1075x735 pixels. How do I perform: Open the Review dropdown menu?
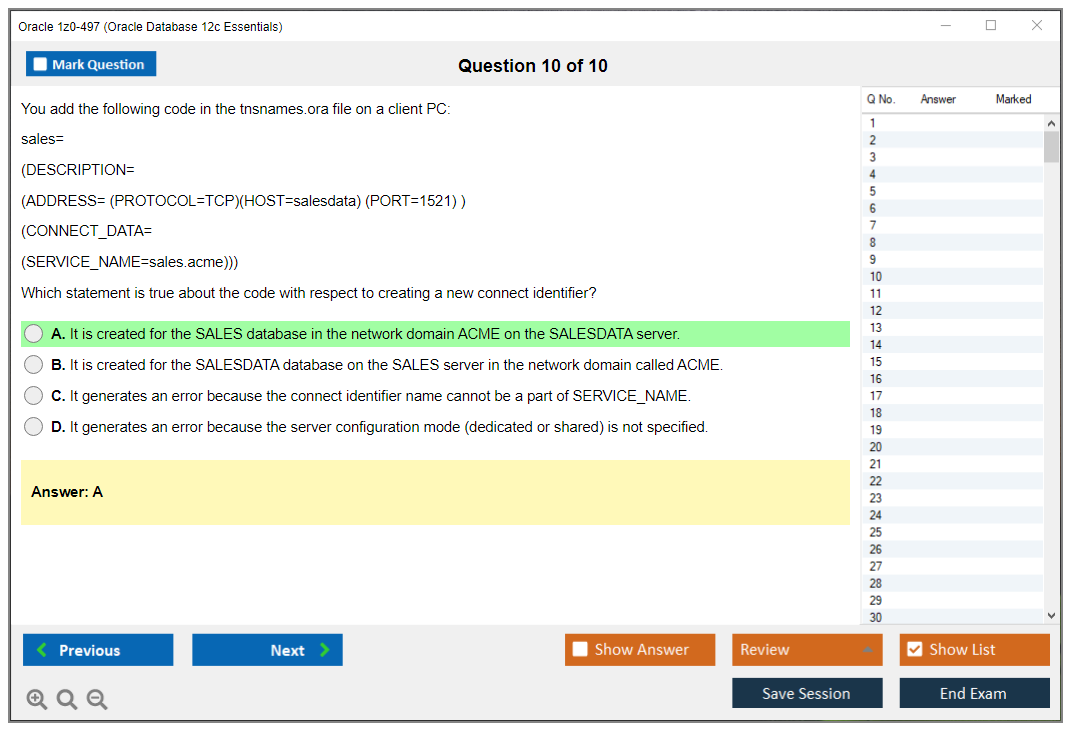coord(807,650)
